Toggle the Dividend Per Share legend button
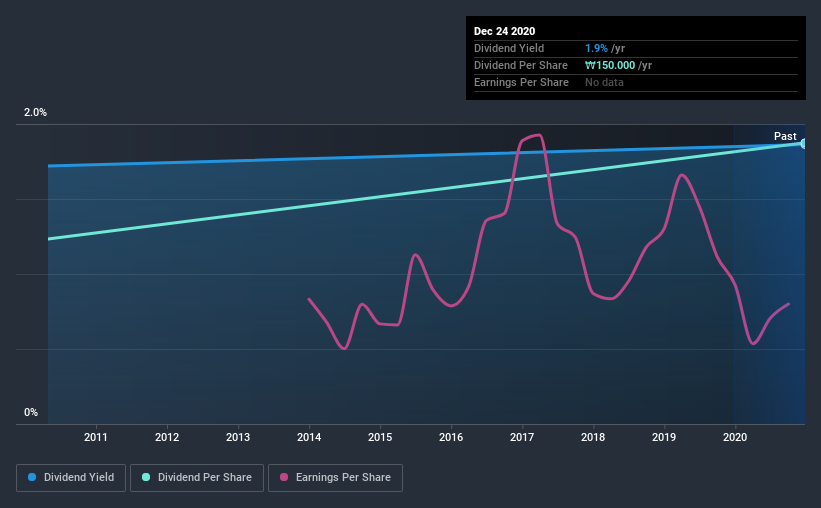This screenshot has height=508, width=821. click(x=197, y=478)
